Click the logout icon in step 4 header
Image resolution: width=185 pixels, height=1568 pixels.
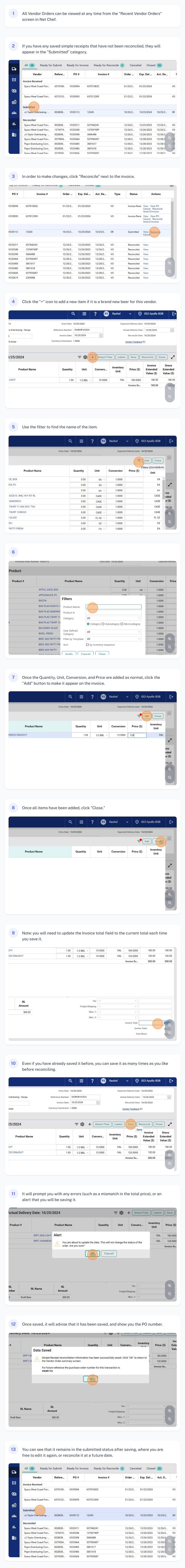174,314
